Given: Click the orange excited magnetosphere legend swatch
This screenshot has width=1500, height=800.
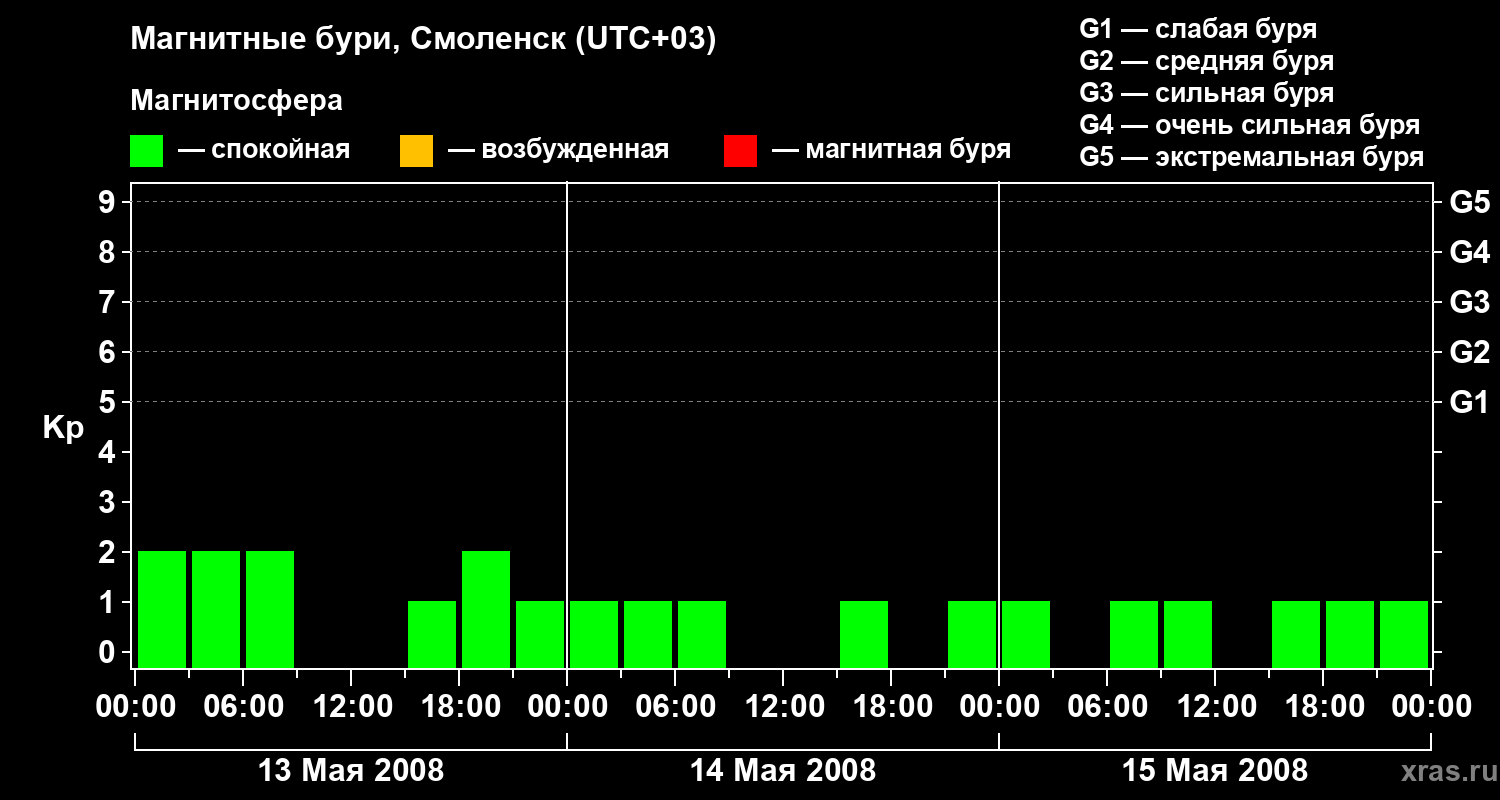Looking at the screenshot, I should (x=416, y=151).
